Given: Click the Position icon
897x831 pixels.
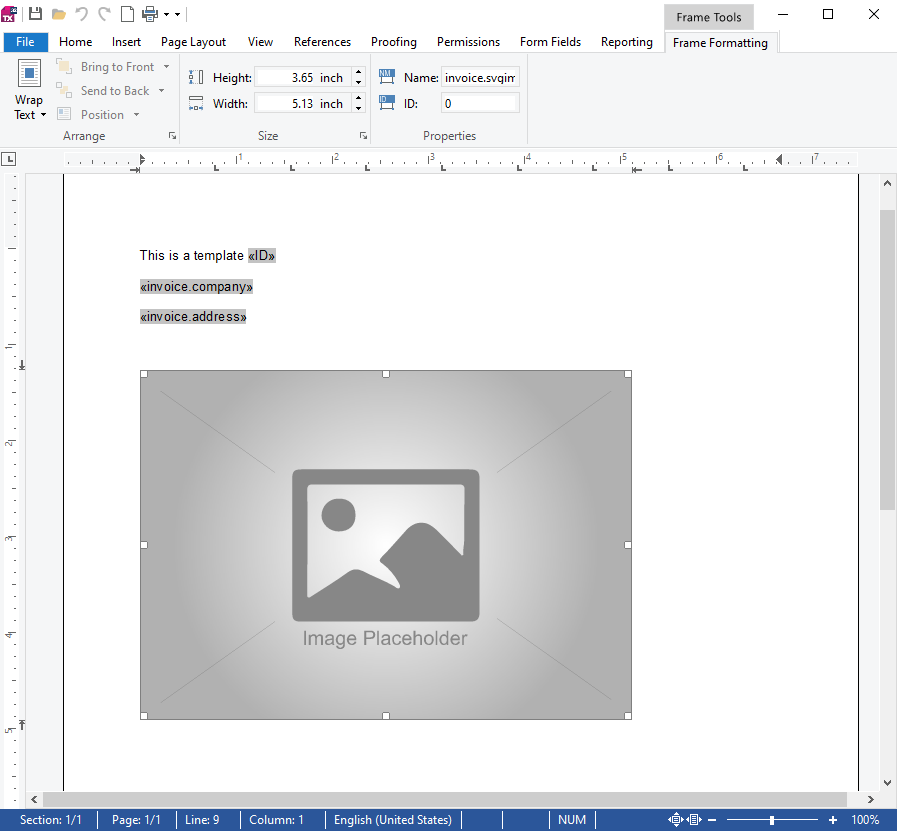Looking at the screenshot, I should [x=64, y=114].
